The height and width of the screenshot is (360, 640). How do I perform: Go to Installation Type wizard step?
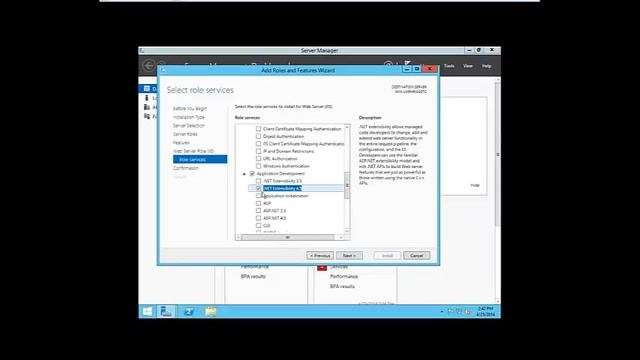tap(189, 117)
